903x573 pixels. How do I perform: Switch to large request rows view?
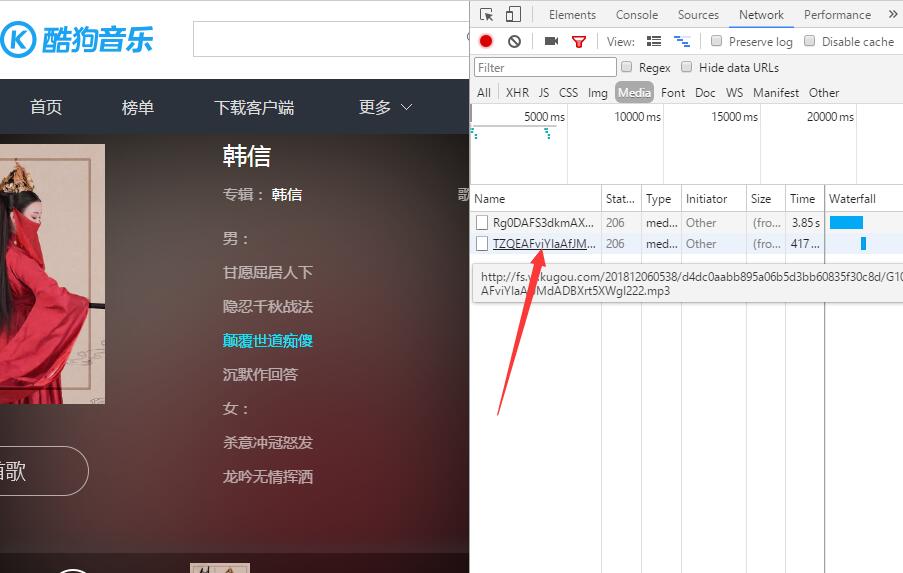pos(654,41)
